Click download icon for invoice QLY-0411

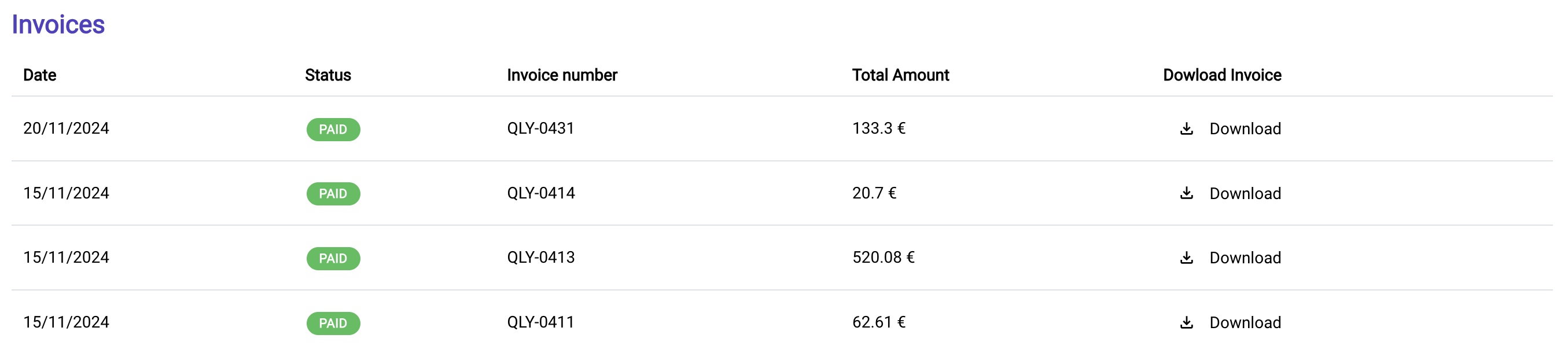click(x=1186, y=322)
